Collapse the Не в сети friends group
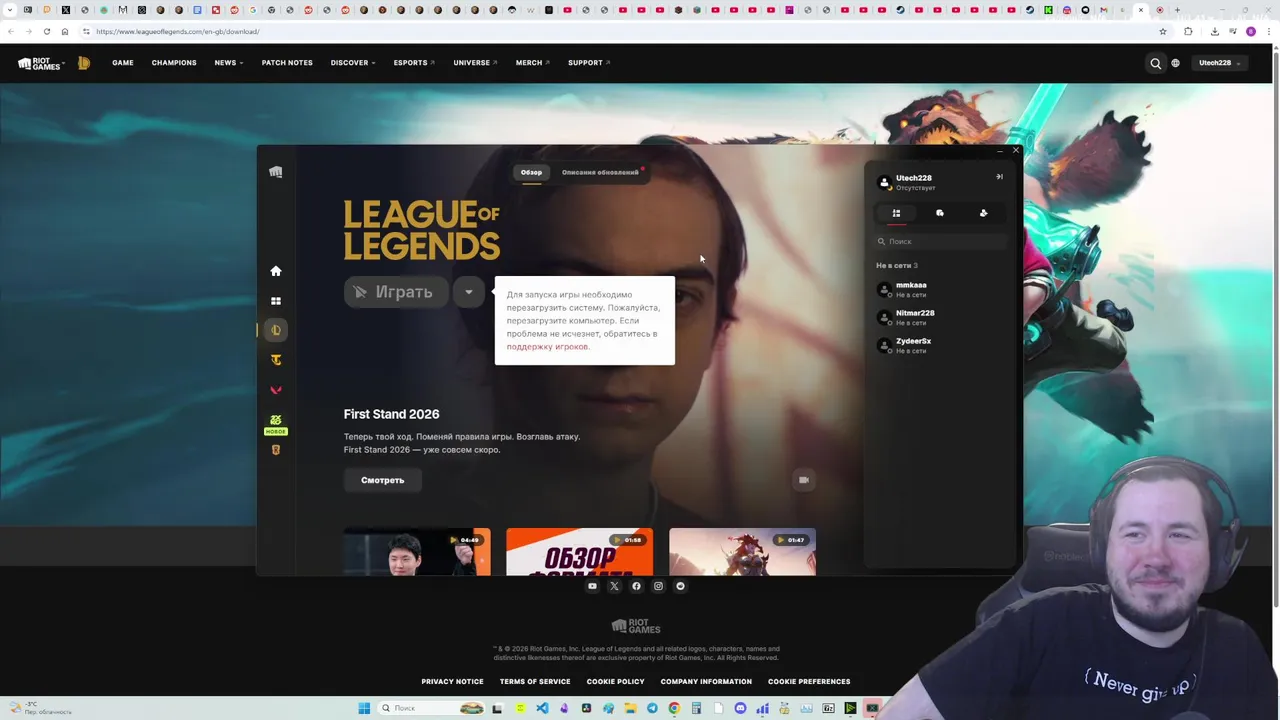This screenshot has height=720, width=1280. tap(896, 266)
